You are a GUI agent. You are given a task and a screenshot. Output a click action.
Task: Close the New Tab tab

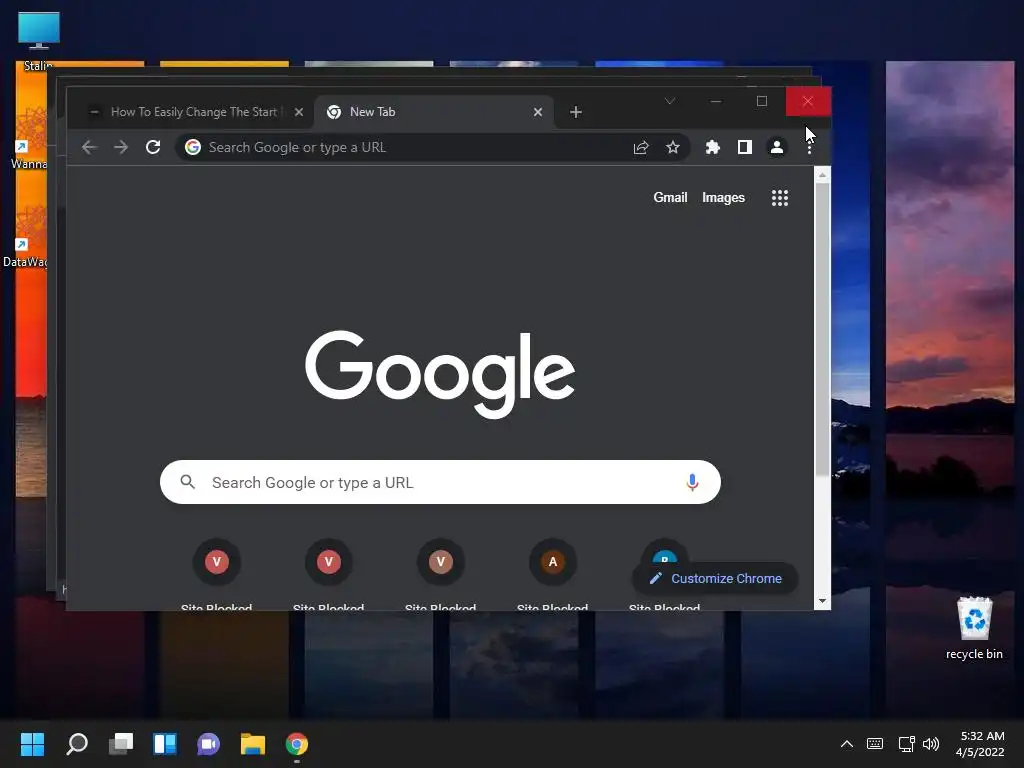[537, 112]
